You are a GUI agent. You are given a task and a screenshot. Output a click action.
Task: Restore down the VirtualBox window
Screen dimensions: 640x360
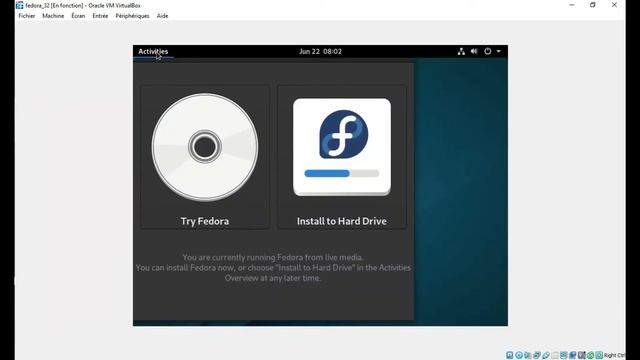593,5
